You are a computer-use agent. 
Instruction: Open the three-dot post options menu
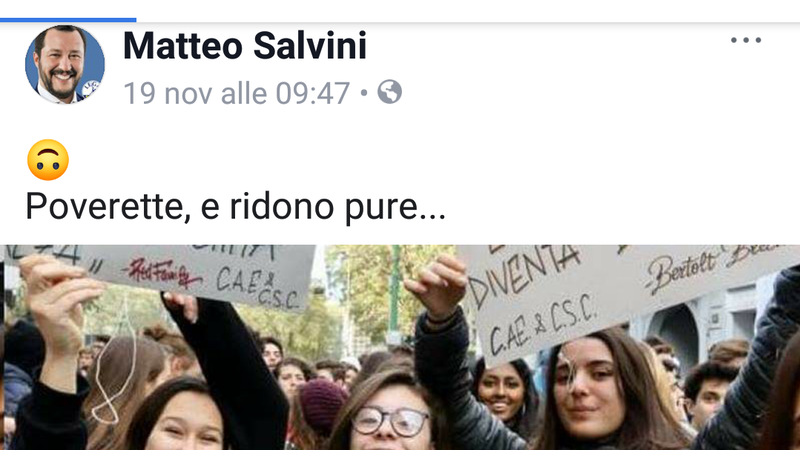click(x=745, y=40)
